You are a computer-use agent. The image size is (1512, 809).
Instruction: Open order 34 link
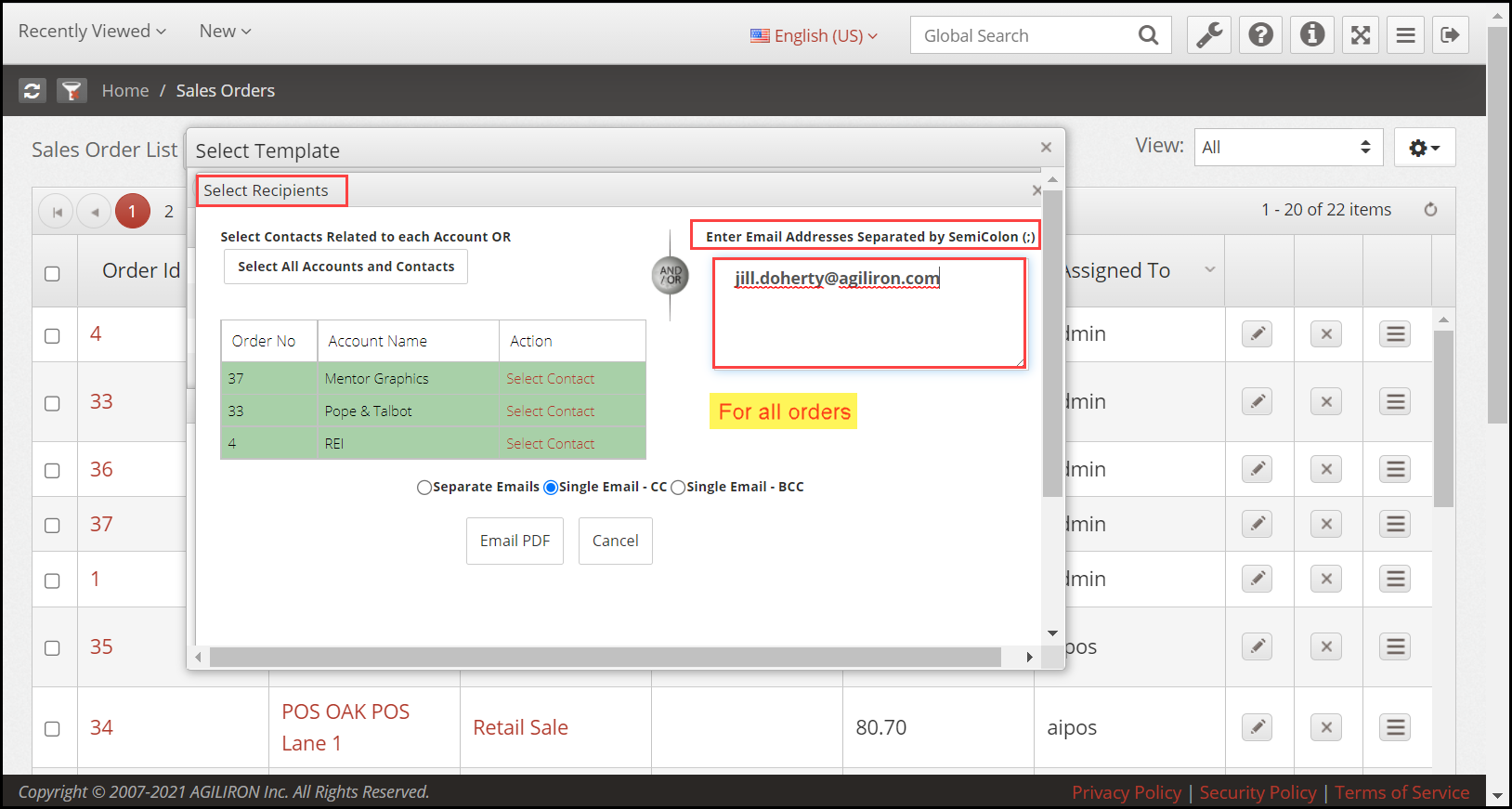point(101,727)
